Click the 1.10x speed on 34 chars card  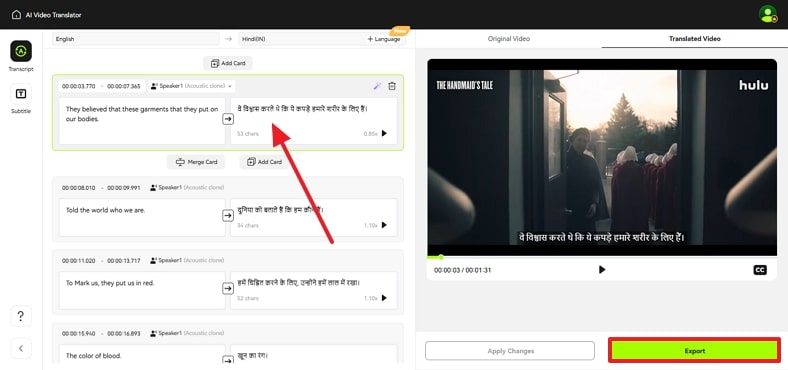[370, 225]
